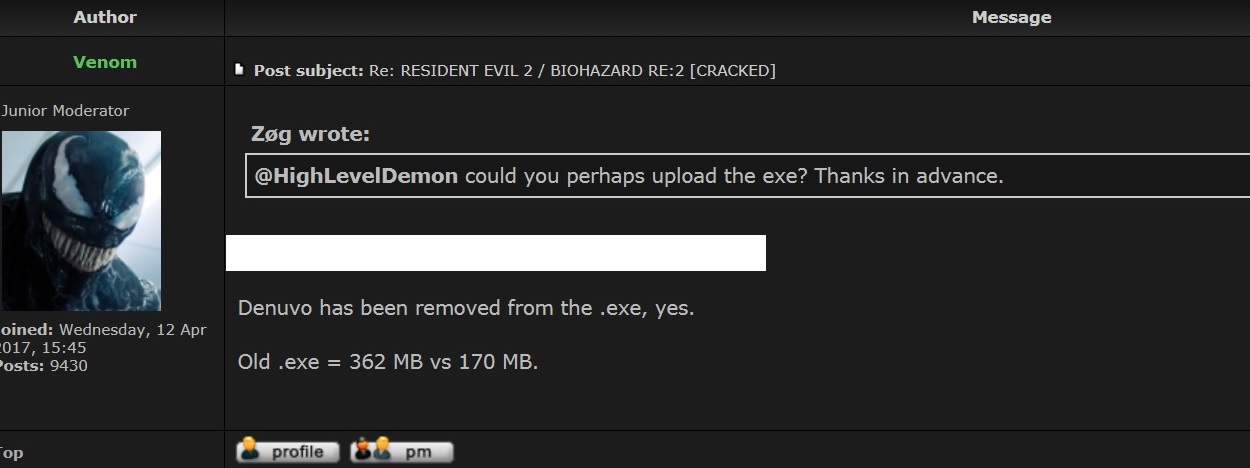Click the small post icon before Post subject

click(238, 69)
